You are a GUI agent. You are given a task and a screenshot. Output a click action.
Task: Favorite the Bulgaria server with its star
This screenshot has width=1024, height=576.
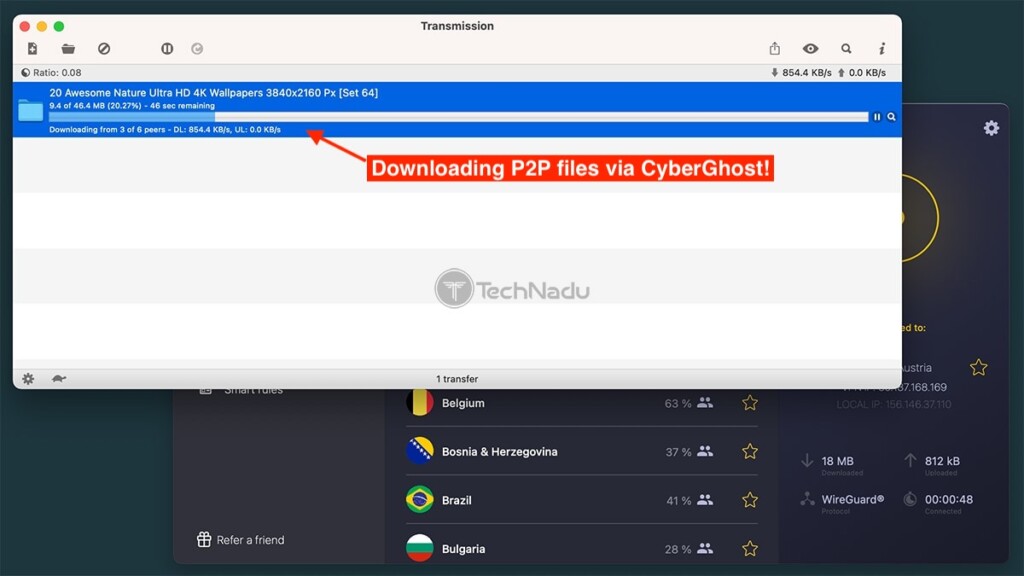pos(750,549)
